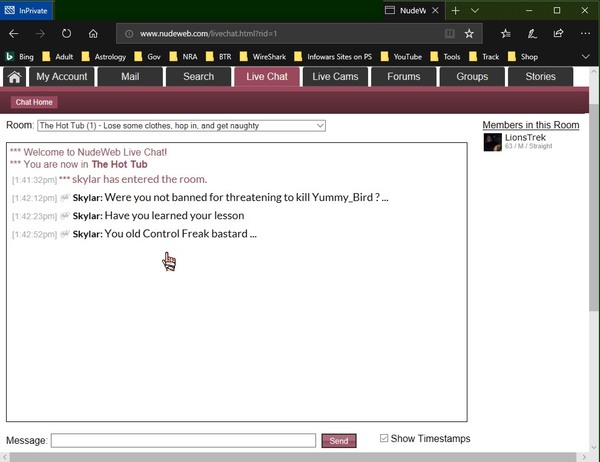Viewport: 600px width, 462px height.
Task: Open a new browser tab with plus
Action: pos(456,9)
